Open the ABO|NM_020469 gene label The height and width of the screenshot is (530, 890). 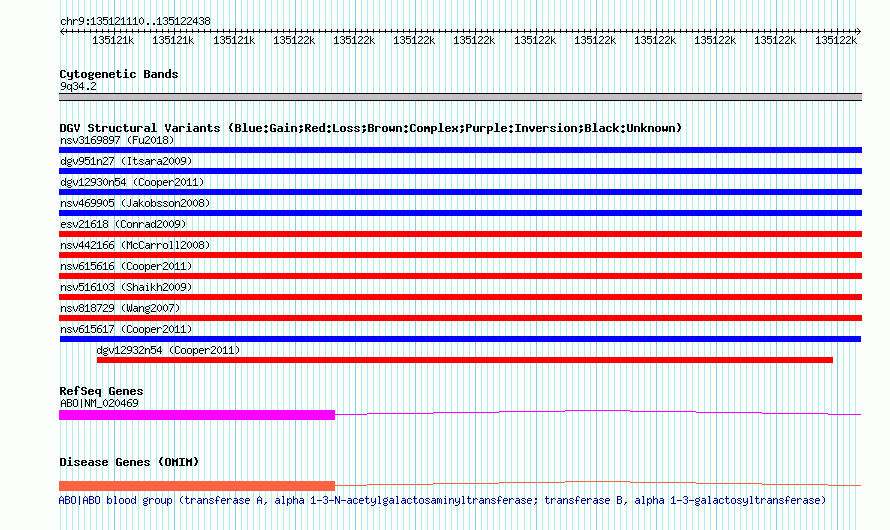[x=99, y=403]
